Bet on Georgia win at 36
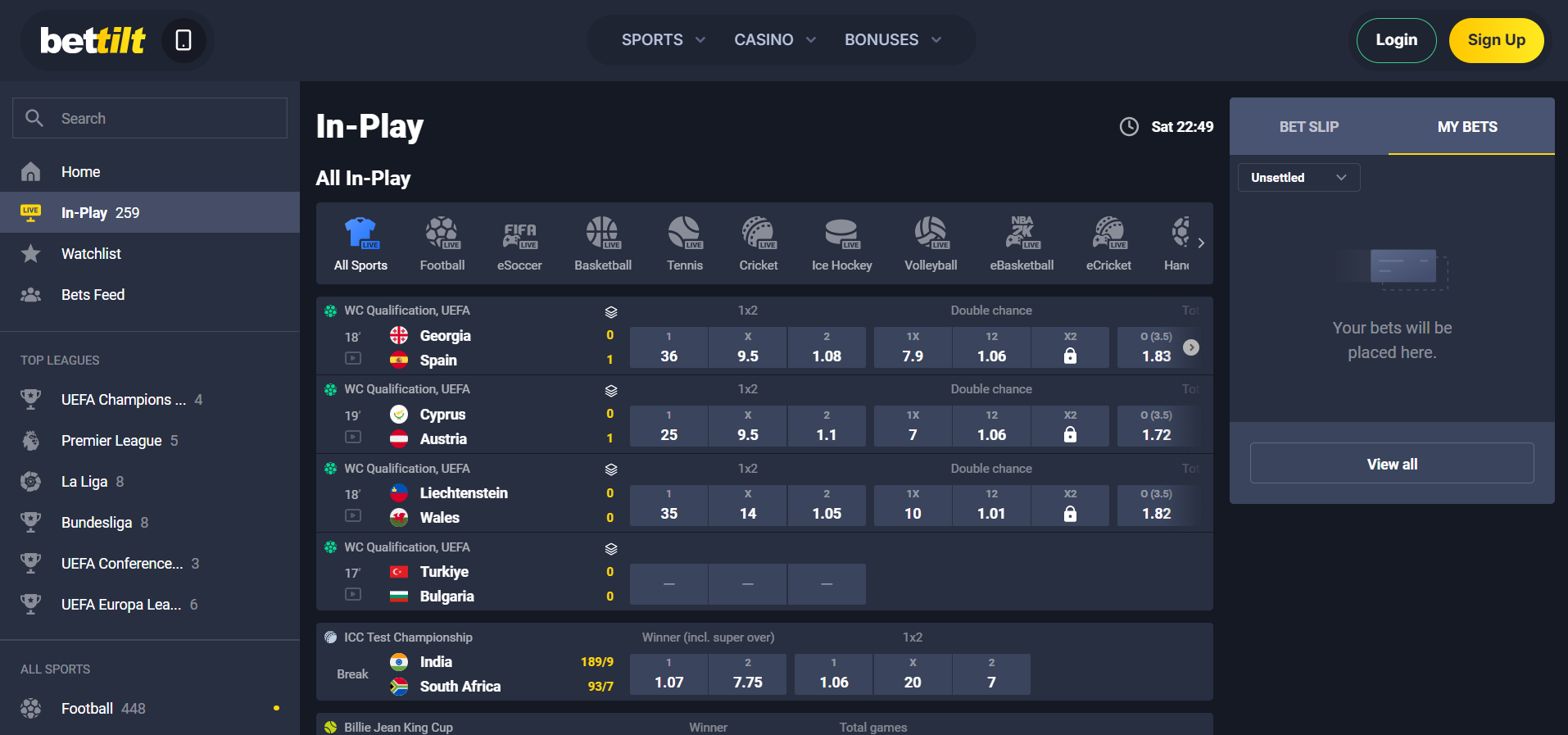This screenshot has height=735, width=1568. (x=668, y=347)
